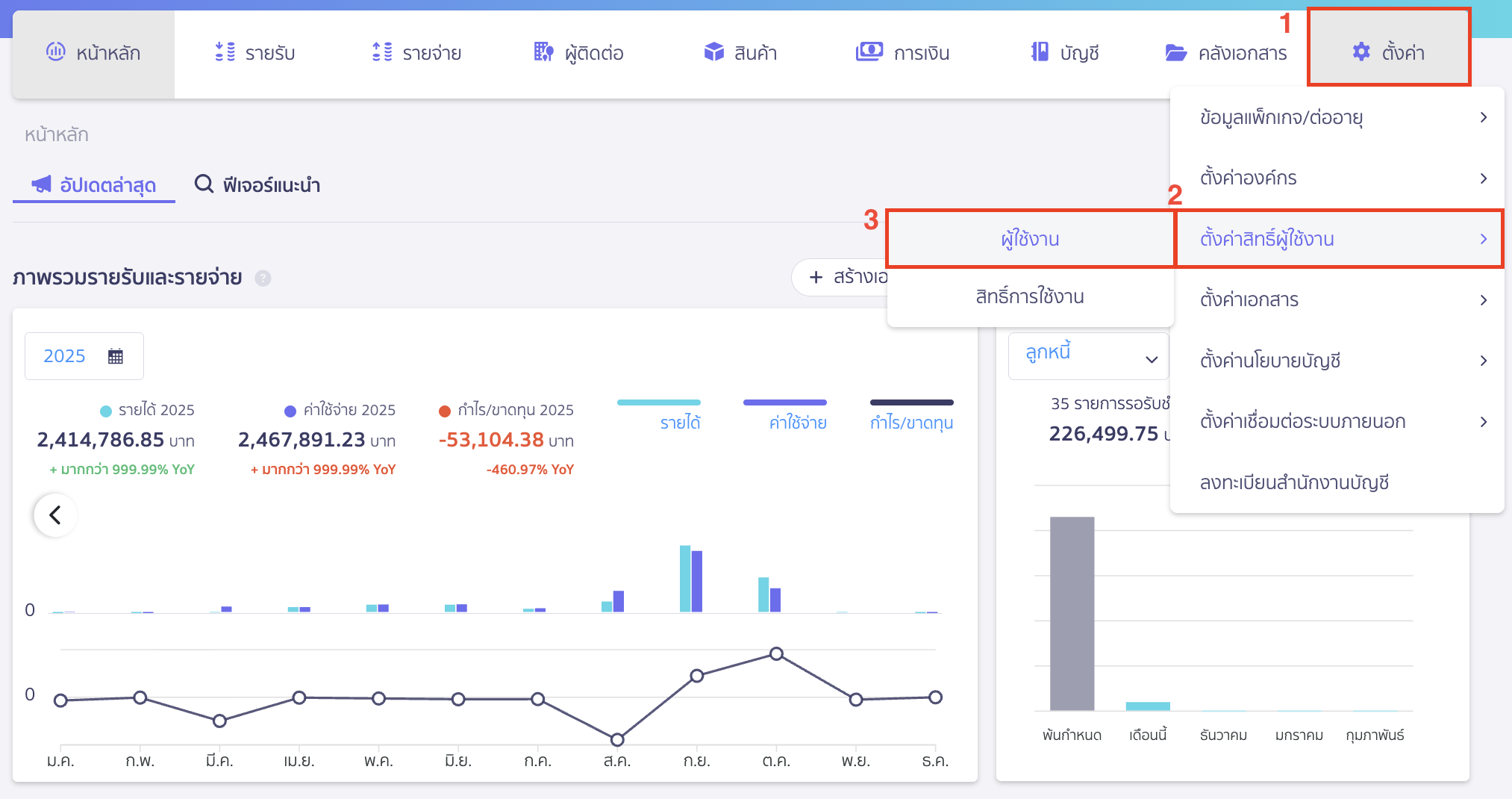
Task: Click the left arrow to scroll the chart
Action: 54,514
